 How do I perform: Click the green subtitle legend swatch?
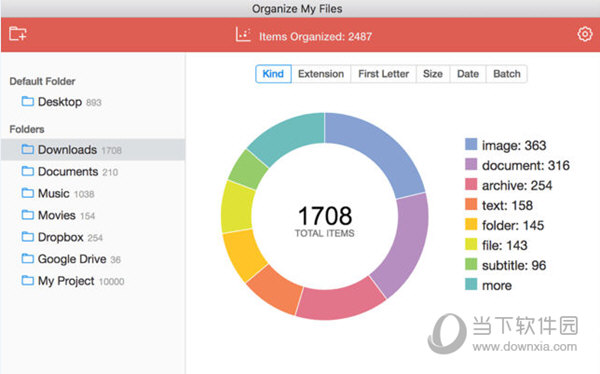471,265
